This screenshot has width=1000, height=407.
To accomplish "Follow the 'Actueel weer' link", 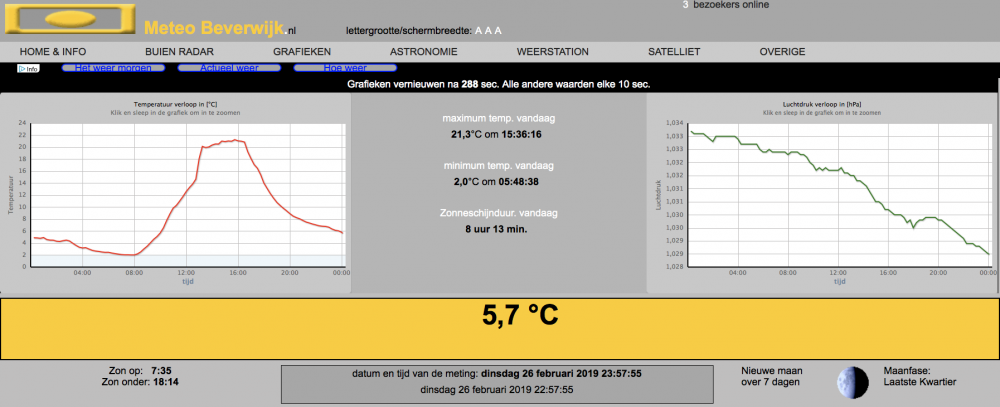I will pos(230,68).
